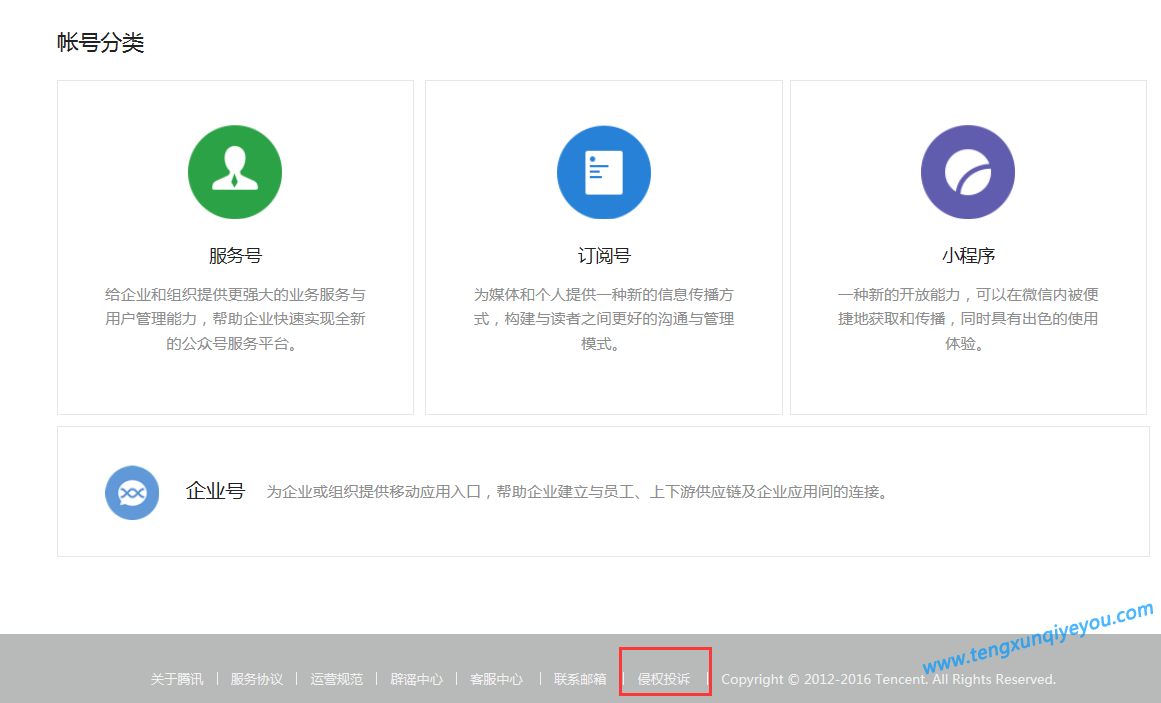Click the Copyright 2012-2016 Tencent text
This screenshot has height=703, width=1161.
pyautogui.click(x=889, y=679)
